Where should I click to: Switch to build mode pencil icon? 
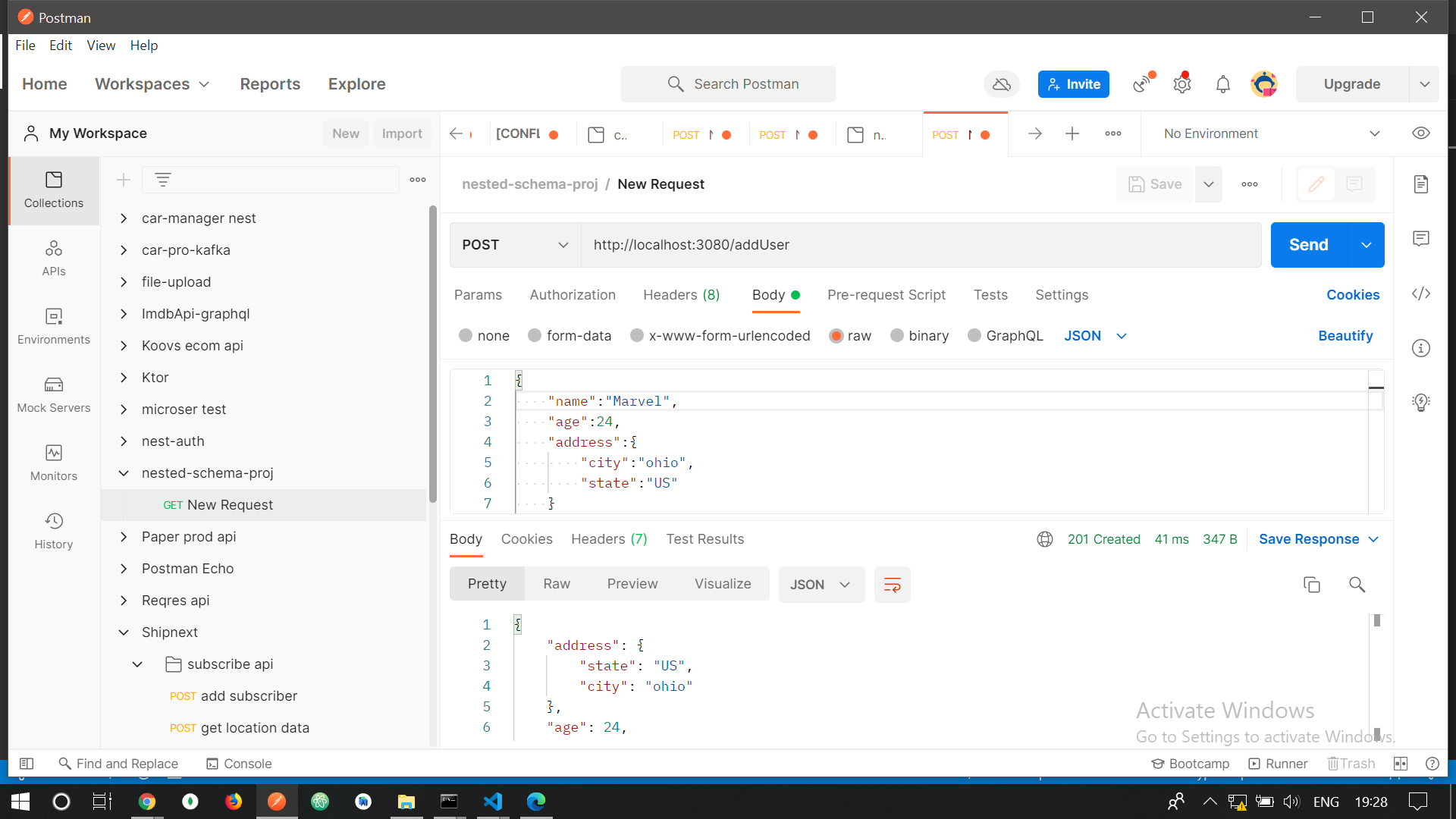coord(1316,184)
